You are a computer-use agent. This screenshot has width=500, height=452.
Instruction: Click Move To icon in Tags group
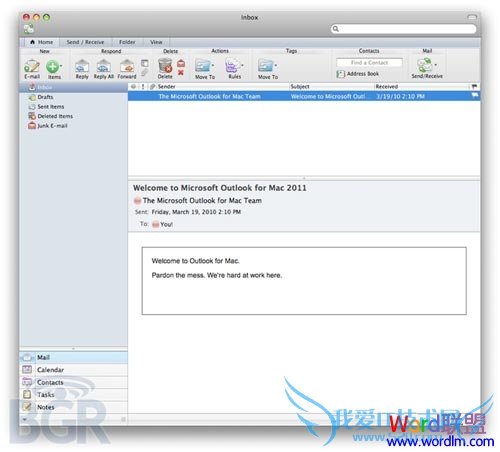(265, 66)
